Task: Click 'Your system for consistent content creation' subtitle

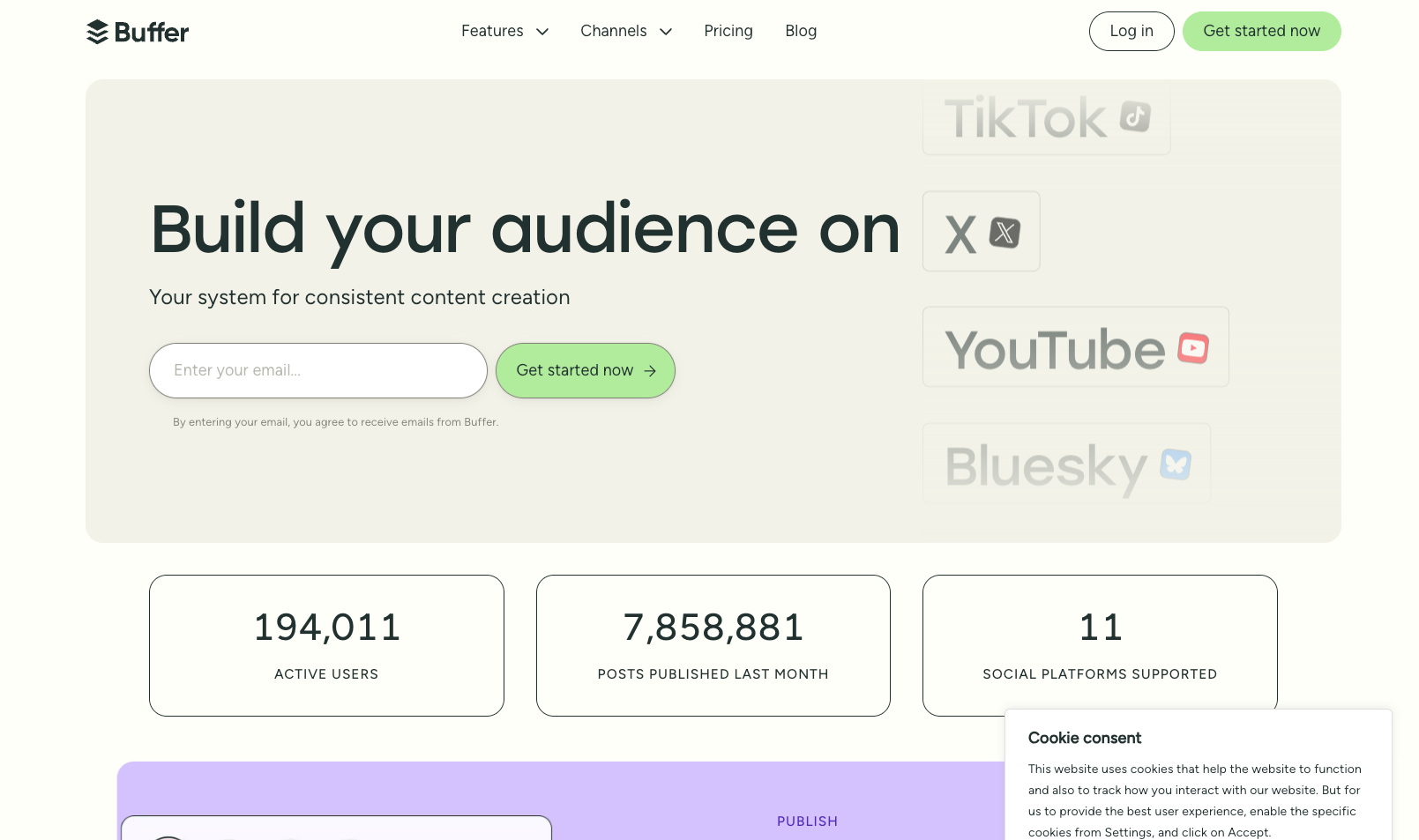Action: pos(360,297)
